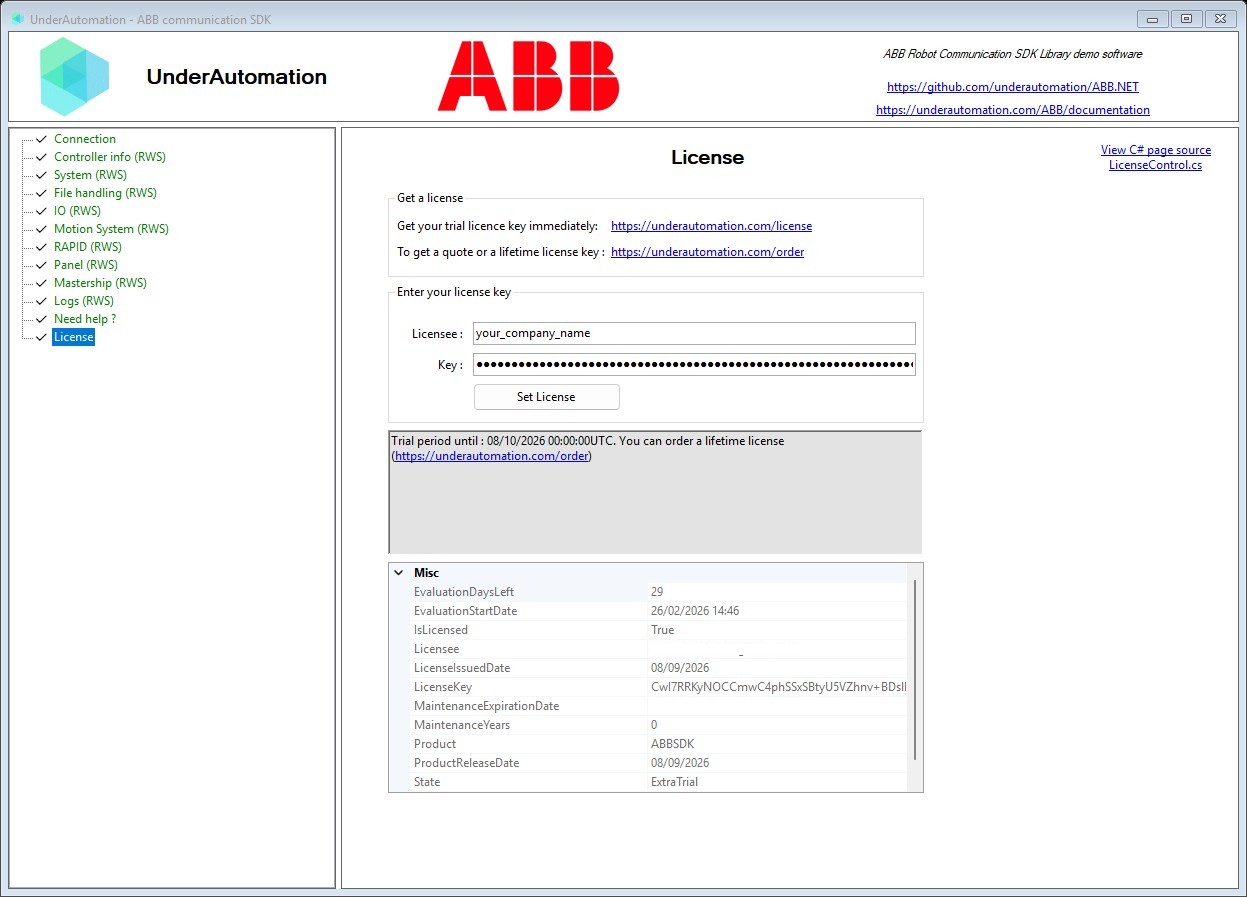Screen dimensions: 1247x897
Task: Follow the underautomation.com/order link in Get a license
Action: (x=708, y=252)
